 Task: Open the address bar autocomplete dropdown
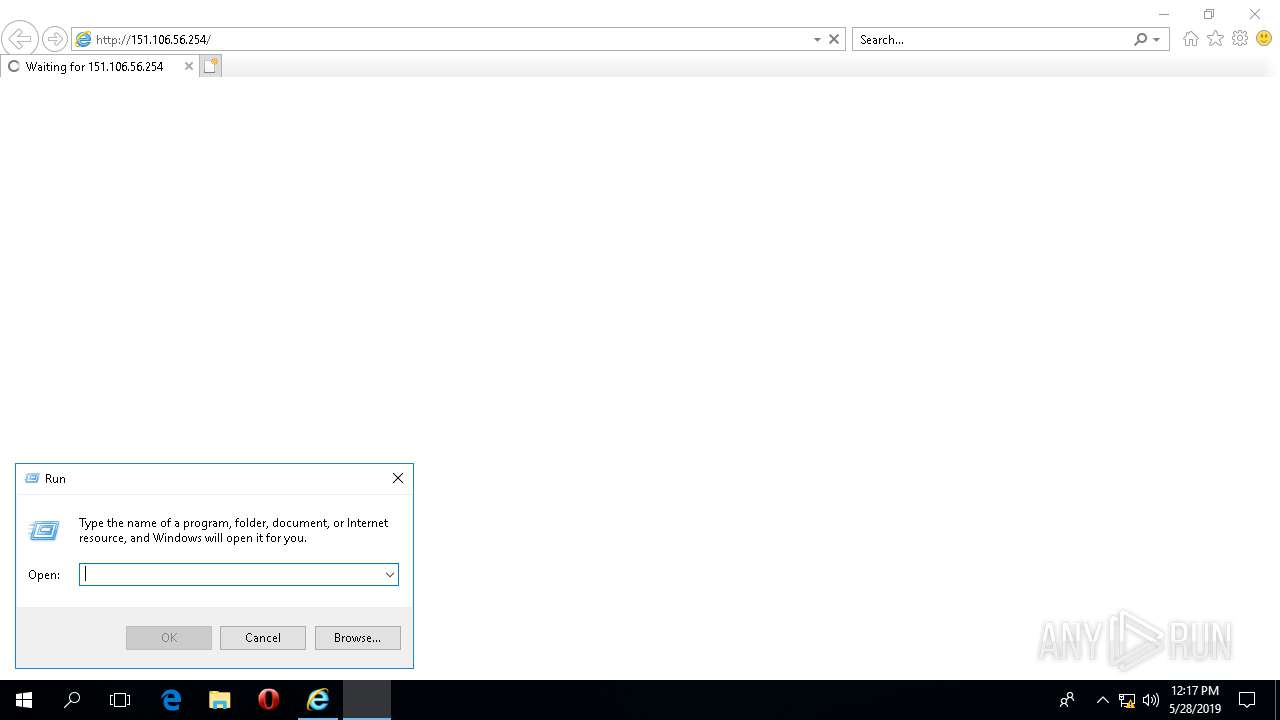coord(817,39)
